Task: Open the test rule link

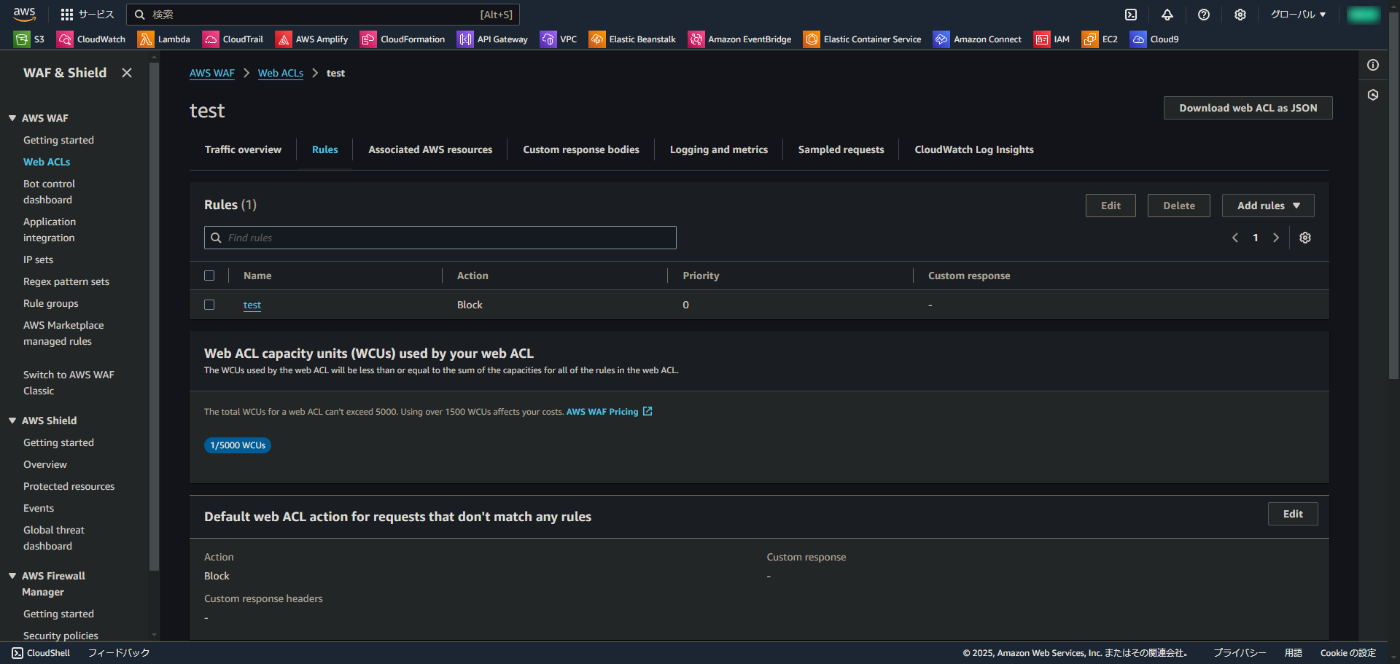Action: click(252, 304)
